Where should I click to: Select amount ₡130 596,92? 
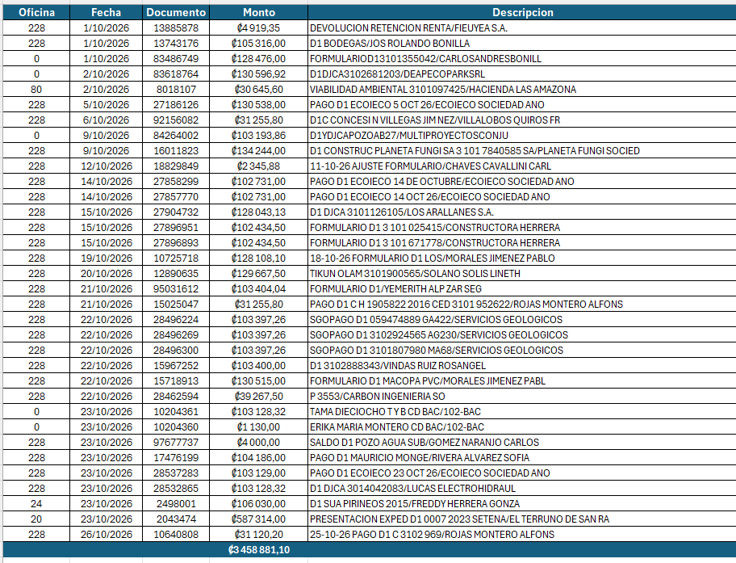pyautogui.click(x=259, y=74)
